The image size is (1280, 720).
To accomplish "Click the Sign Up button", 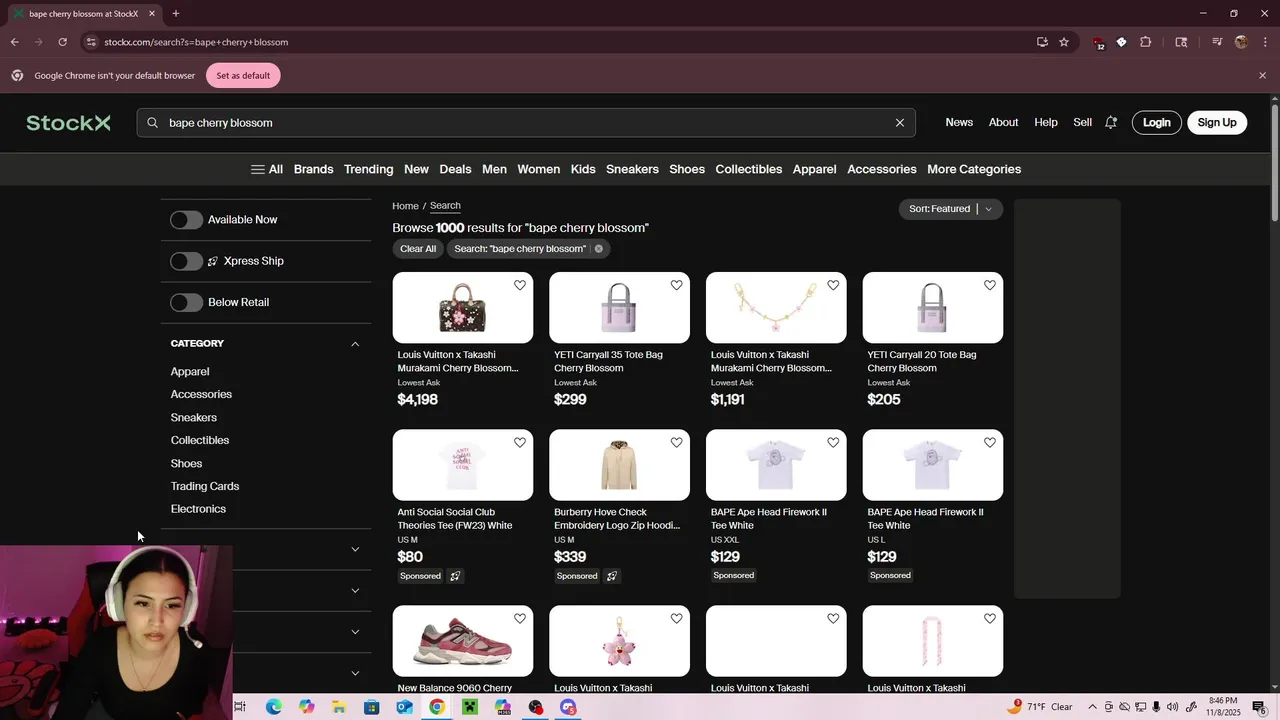I will [x=1217, y=123].
